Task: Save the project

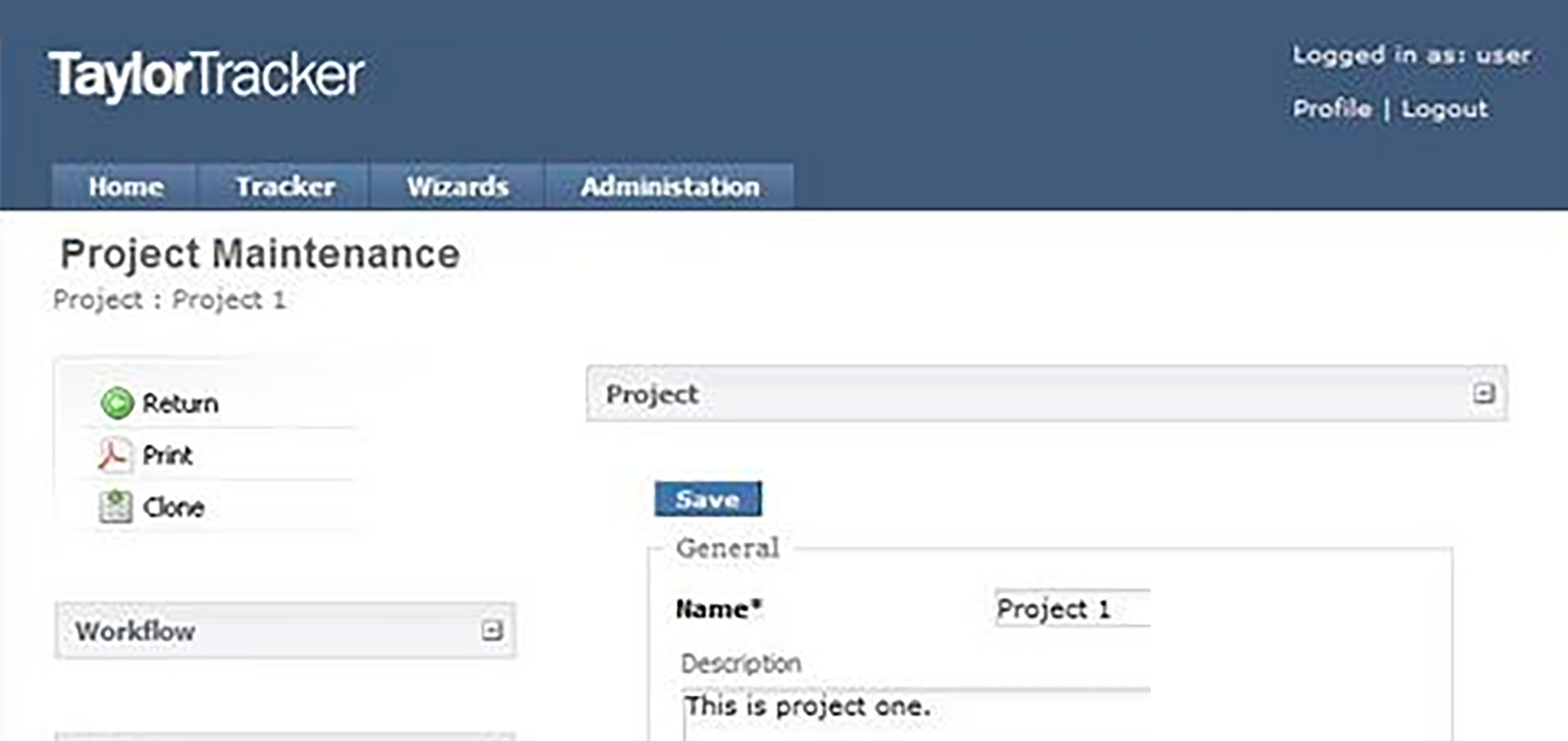Action: tap(708, 499)
